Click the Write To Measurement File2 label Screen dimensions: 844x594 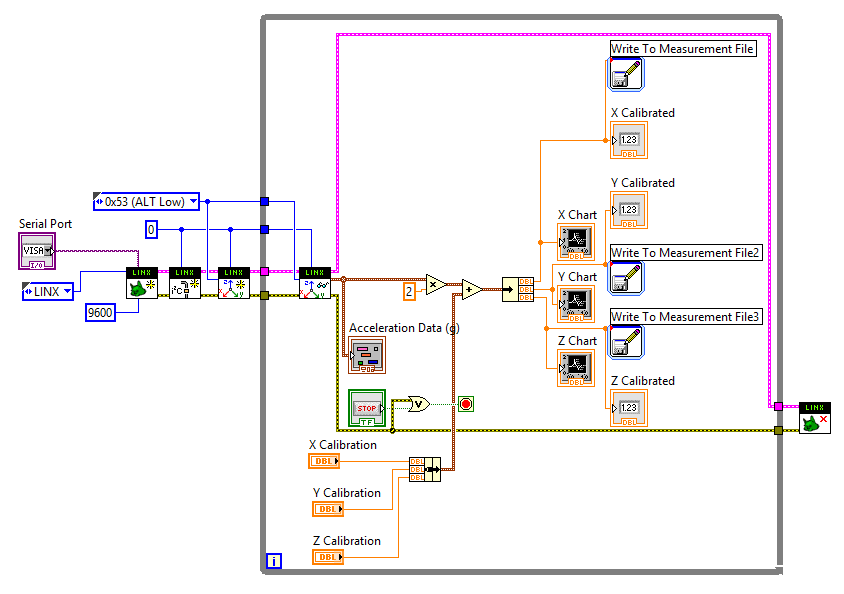coord(686,253)
